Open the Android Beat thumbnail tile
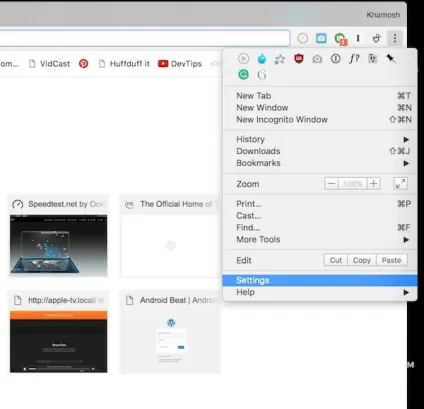Screen dimensions: 424x409 pos(170,332)
